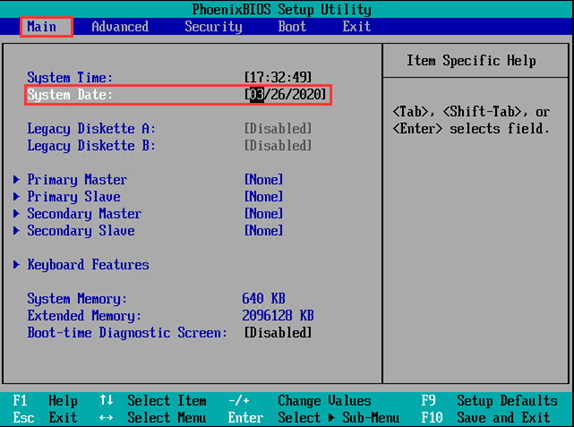This screenshot has height=427, width=574.
Task: Select the Secondary Slave label
Action: 81,231
